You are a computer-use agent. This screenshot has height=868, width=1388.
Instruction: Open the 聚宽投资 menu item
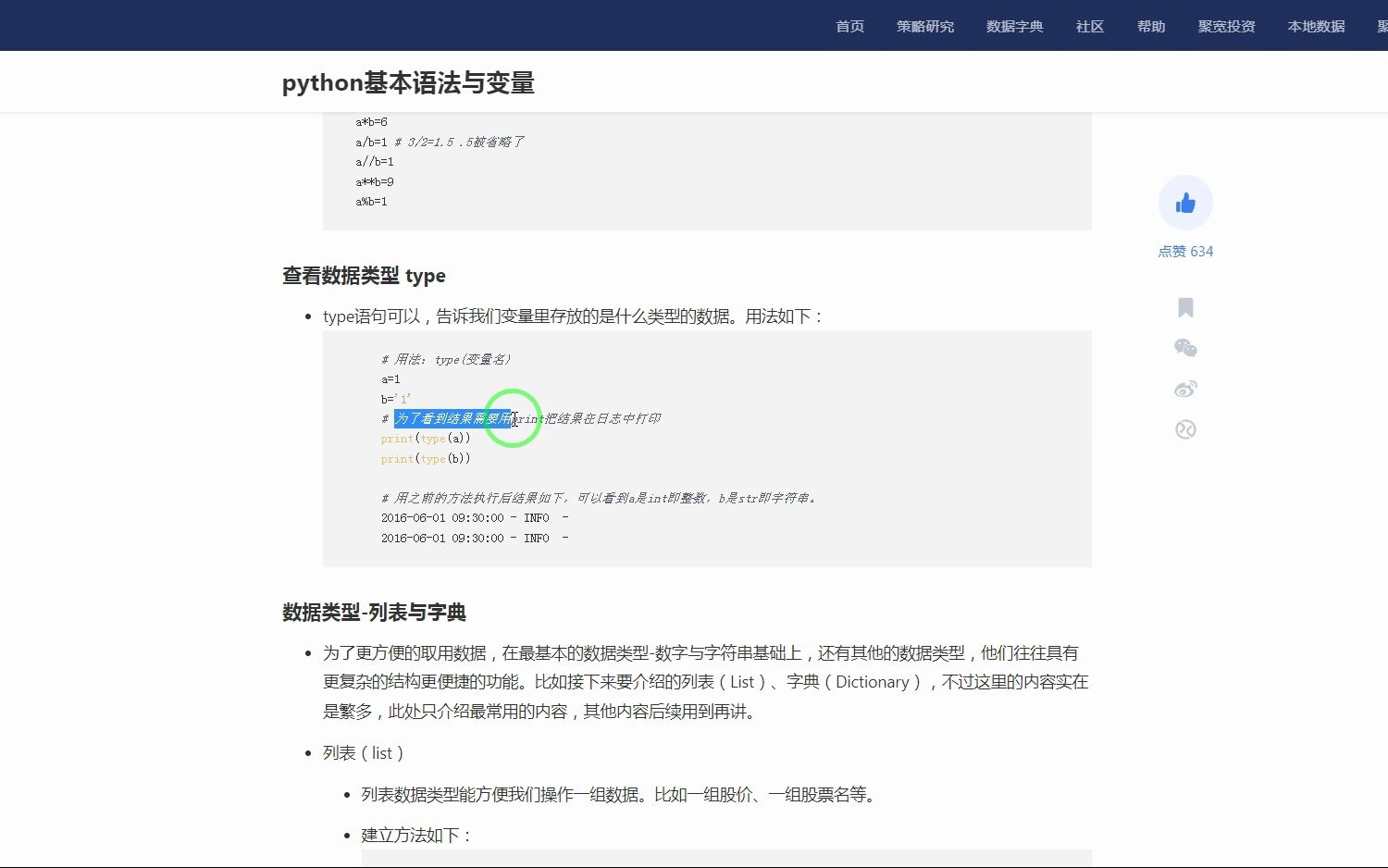(x=1227, y=26)
